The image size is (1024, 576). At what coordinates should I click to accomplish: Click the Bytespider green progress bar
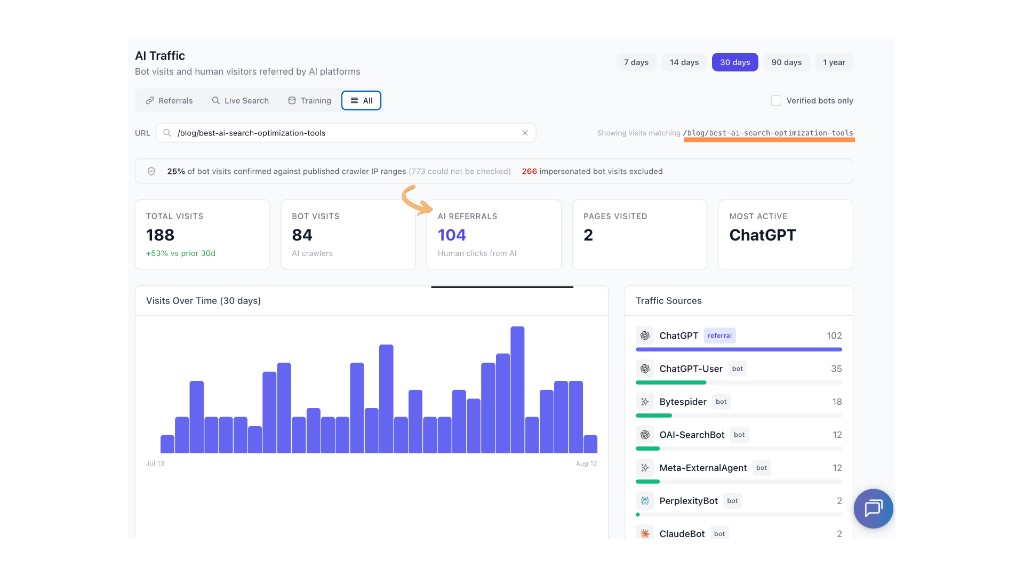pos(654,415)
